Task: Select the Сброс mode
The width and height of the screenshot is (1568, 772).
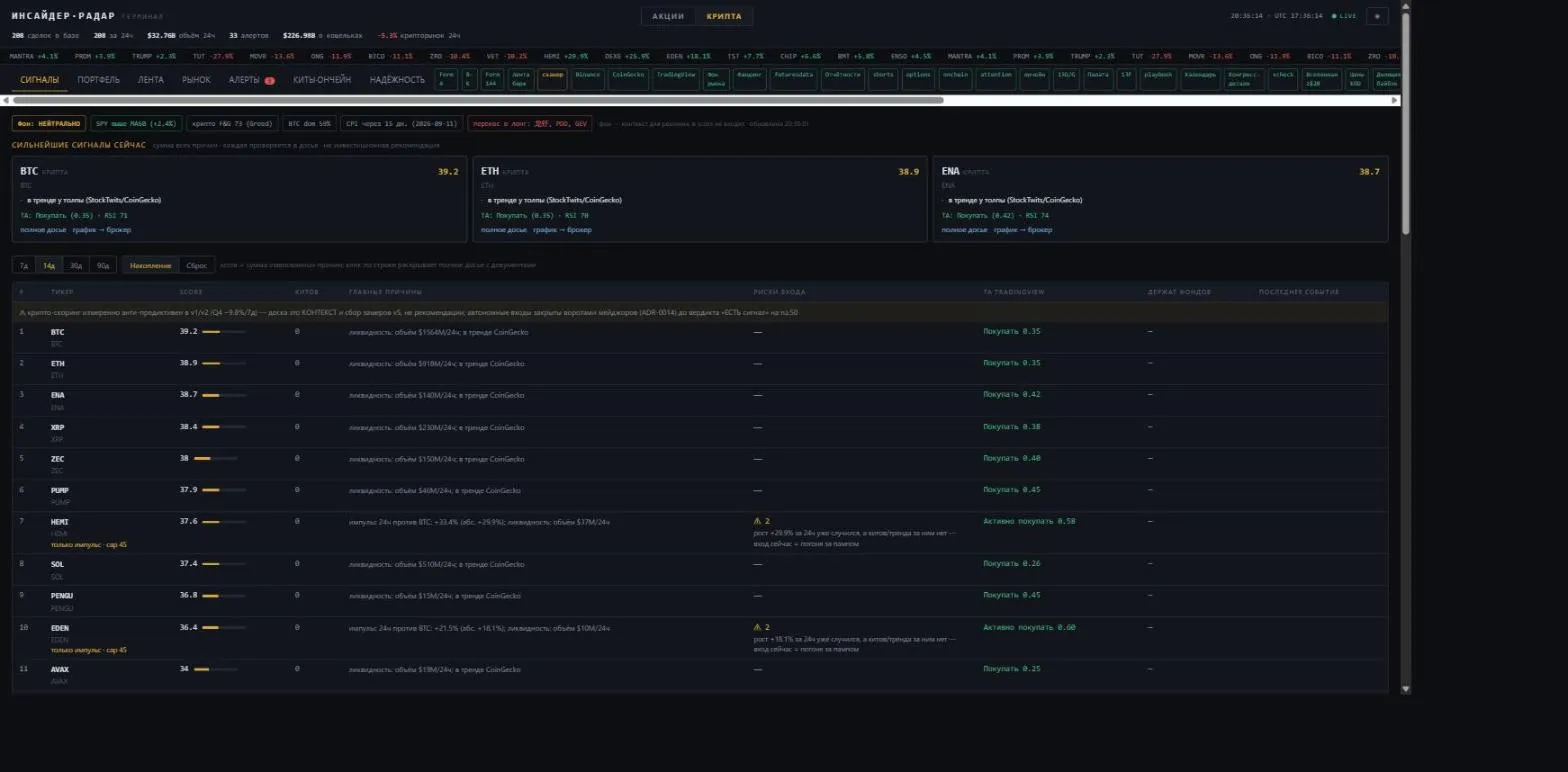Action: tap(197, 265)
